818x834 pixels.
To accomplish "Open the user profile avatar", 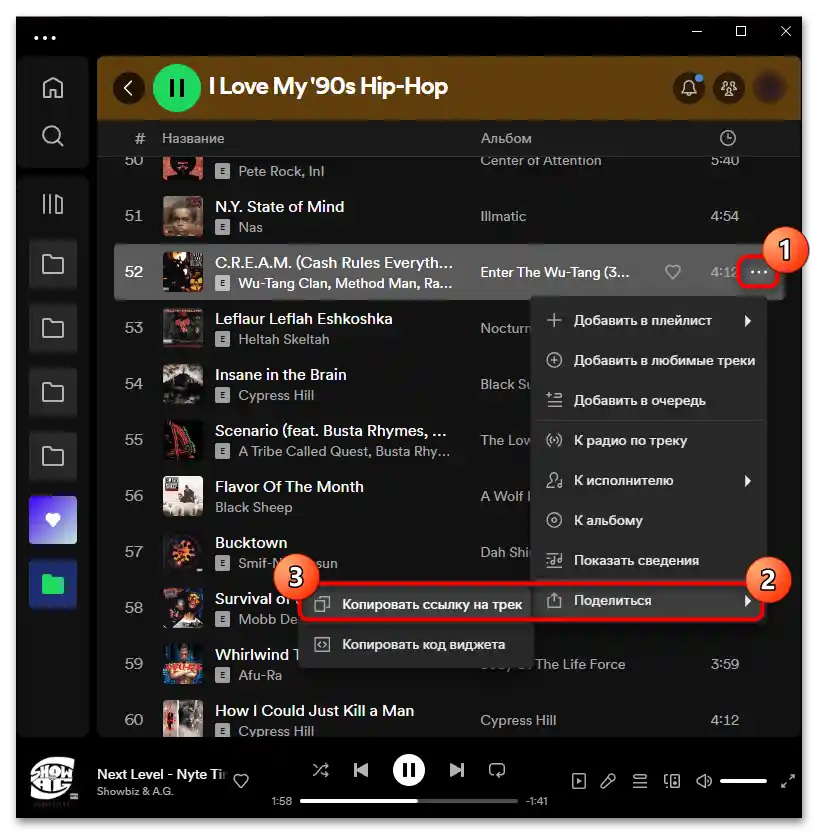I will [769, 88].
